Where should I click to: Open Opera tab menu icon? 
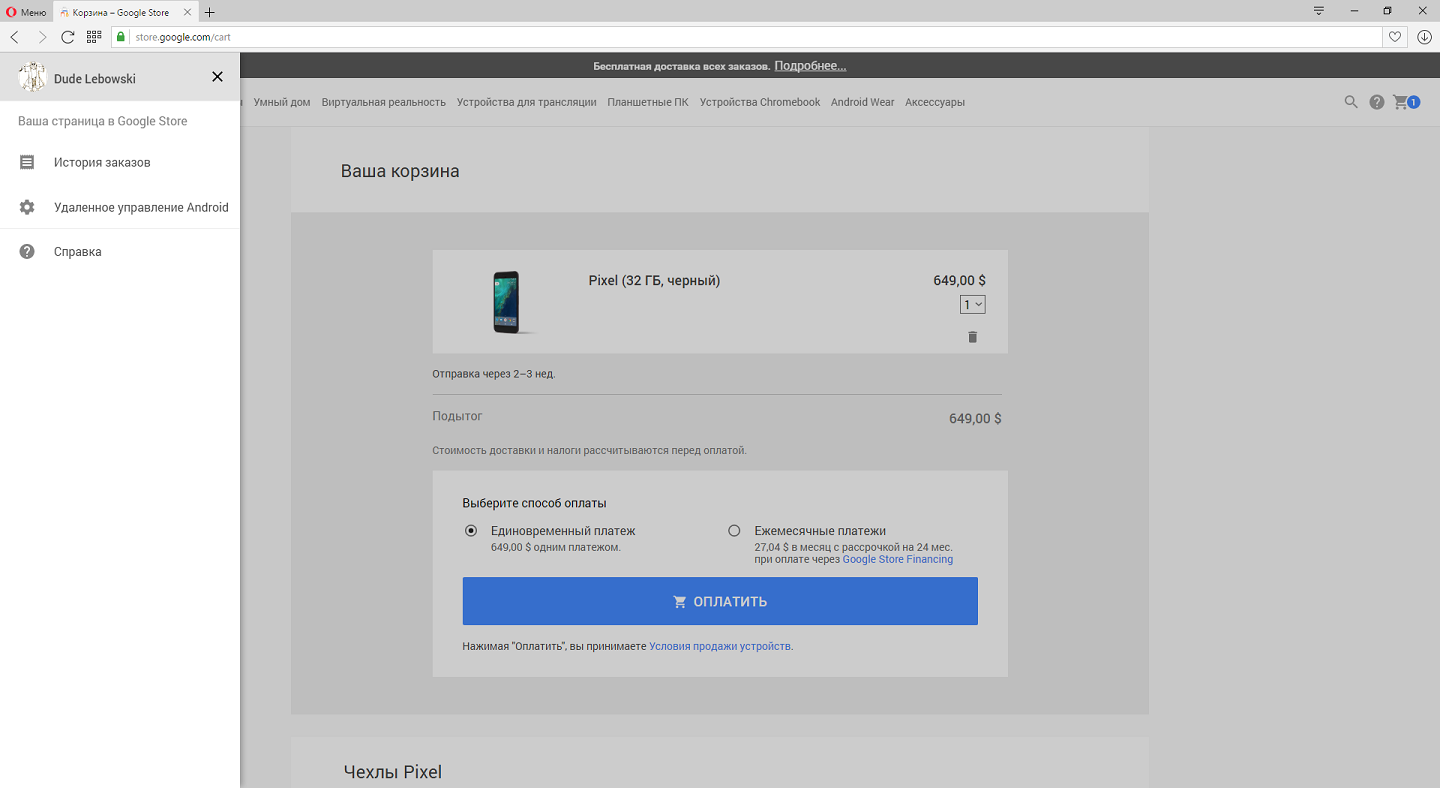pos(1319,11)
